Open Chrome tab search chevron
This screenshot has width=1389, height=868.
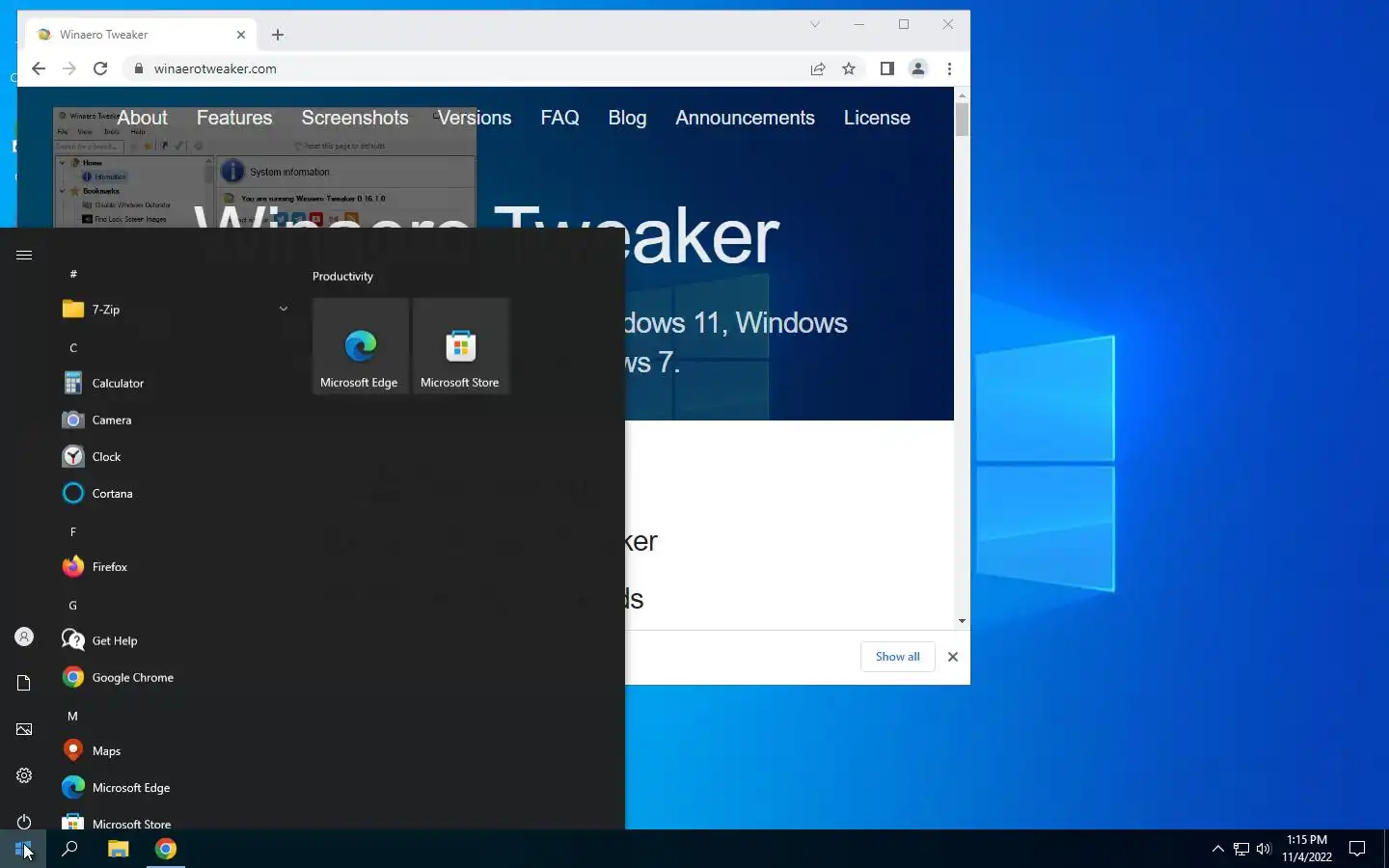(815, 24)
